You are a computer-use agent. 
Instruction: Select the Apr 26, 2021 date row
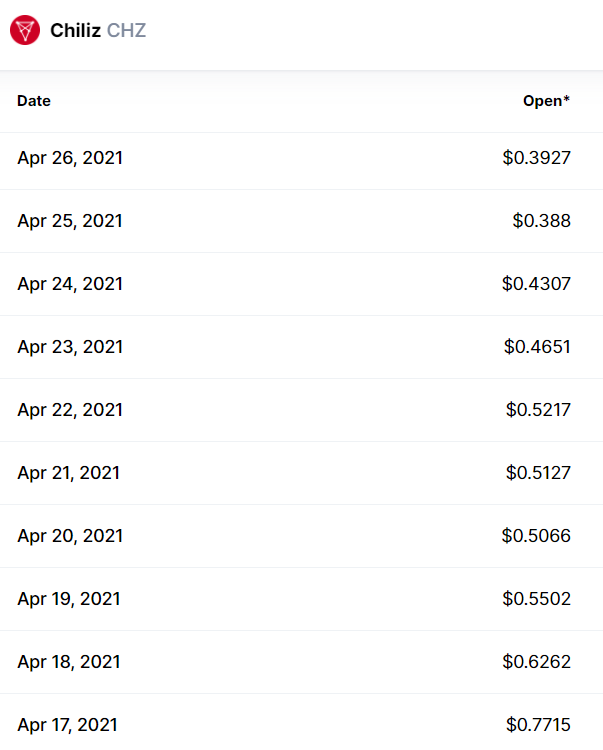coord(70,158)
